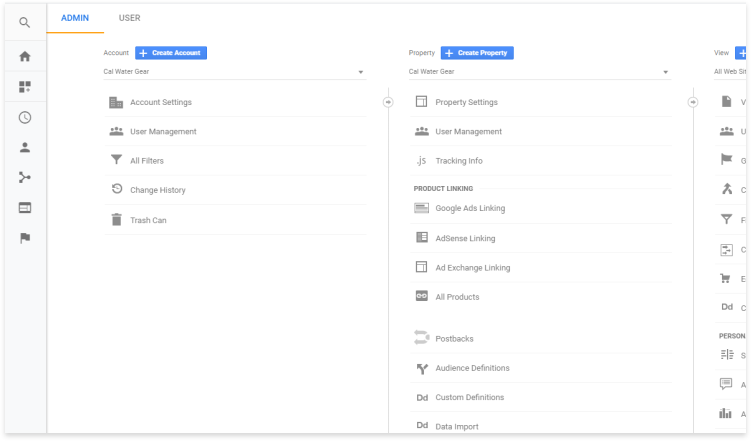The width and height of the screenshot is (751, 441).
Task: Click the property User Management people icon
Action: [x=422, y=131]
